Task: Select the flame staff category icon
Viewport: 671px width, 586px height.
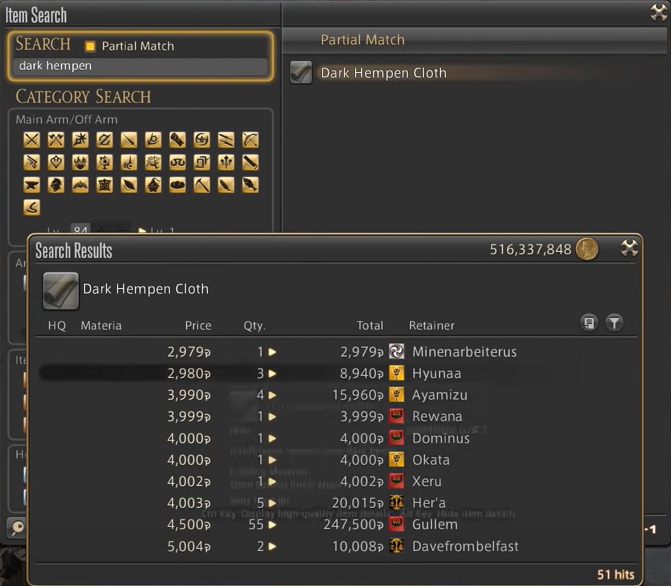Action: (80, 162)
